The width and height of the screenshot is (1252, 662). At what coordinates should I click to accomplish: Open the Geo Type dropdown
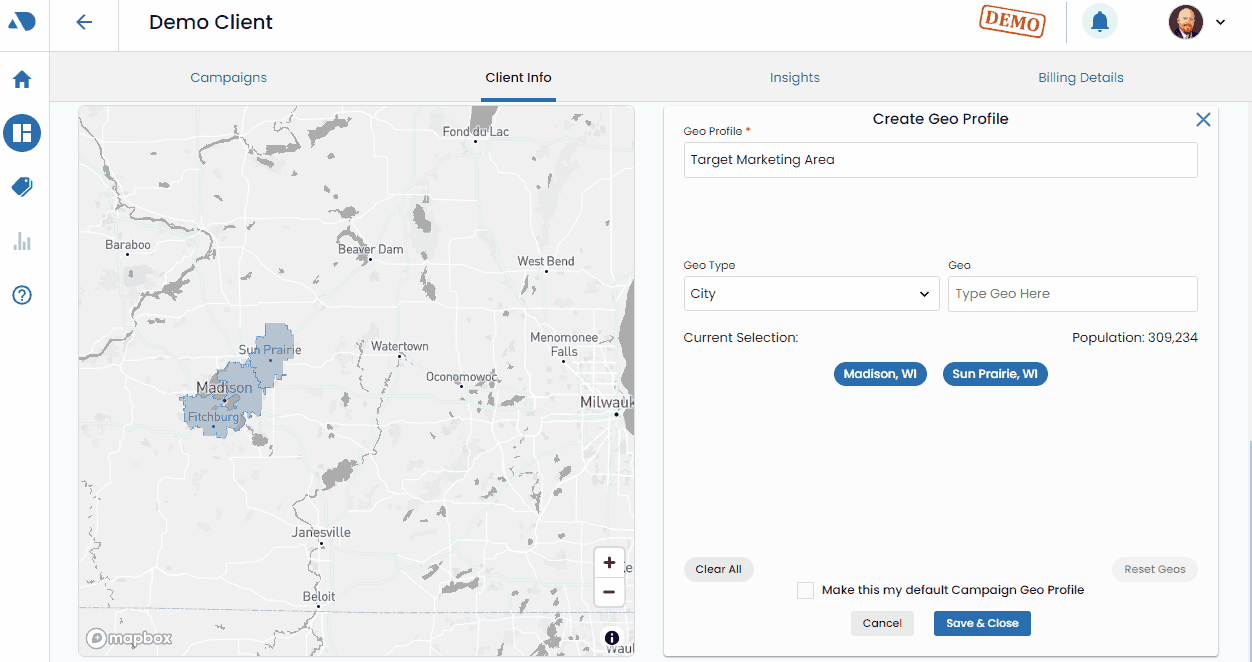810,294
